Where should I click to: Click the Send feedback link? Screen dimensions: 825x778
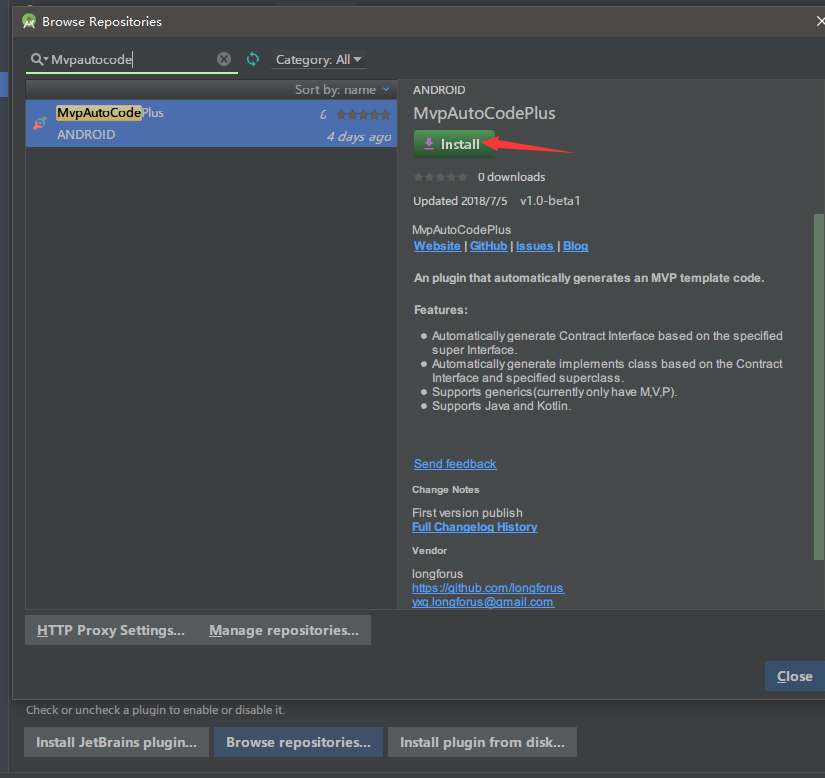click(455, 463)
